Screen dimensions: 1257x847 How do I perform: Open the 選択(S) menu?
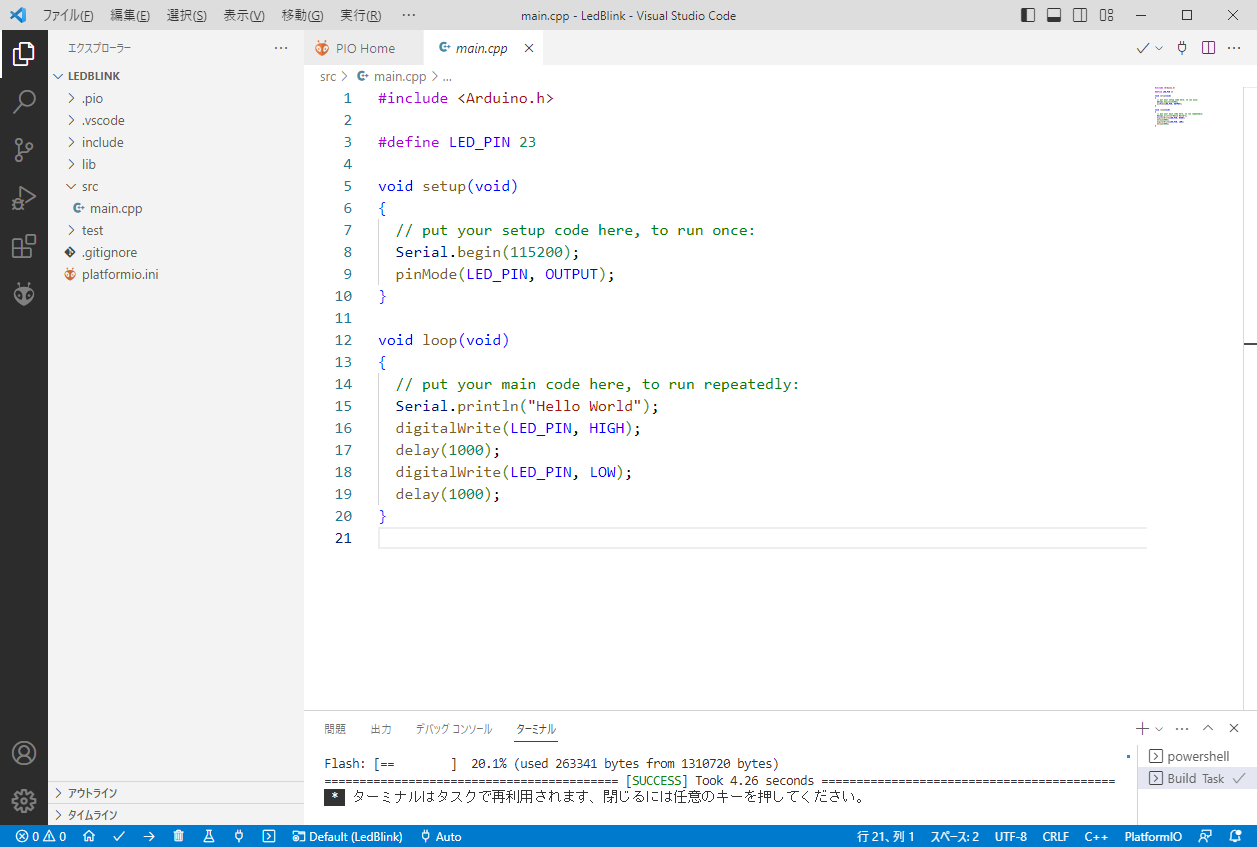coord(187,15)
